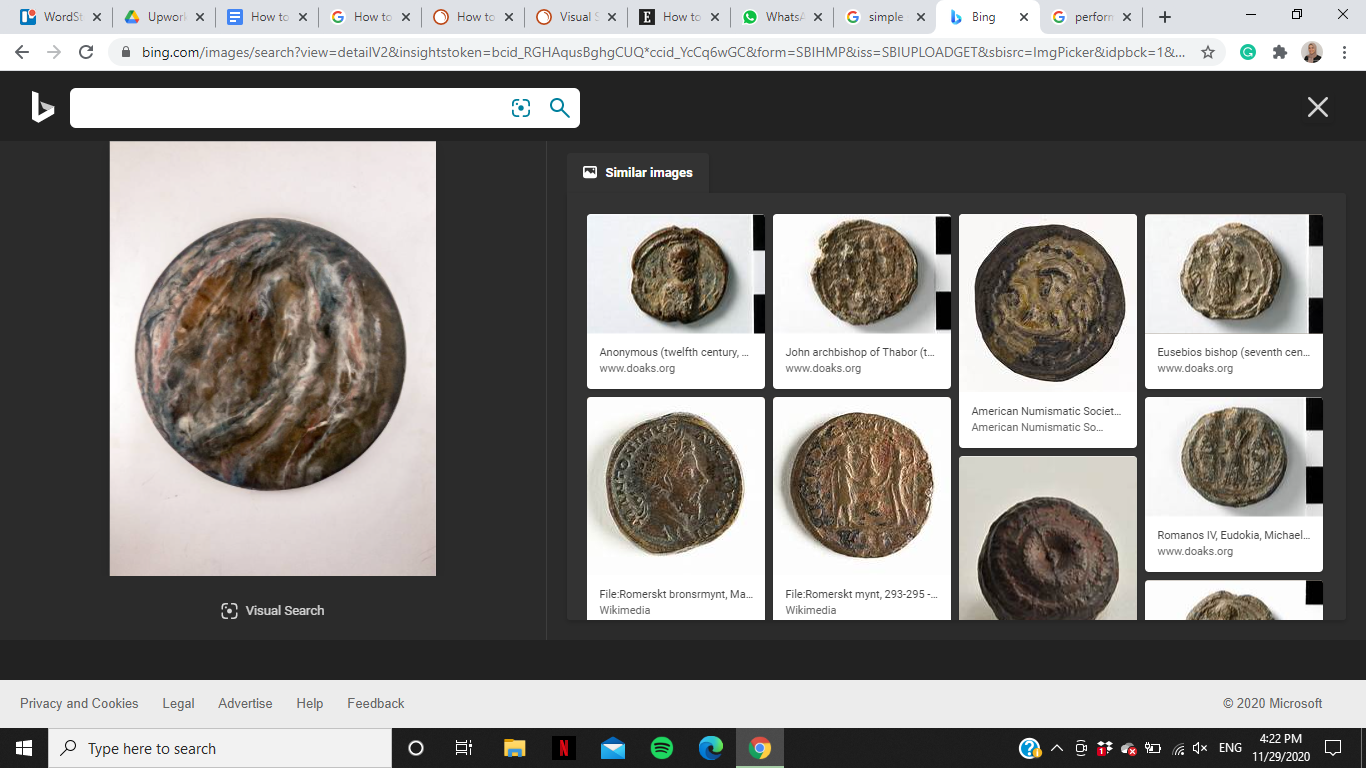Switch to the Google Docs How to tab

point(267,17)
